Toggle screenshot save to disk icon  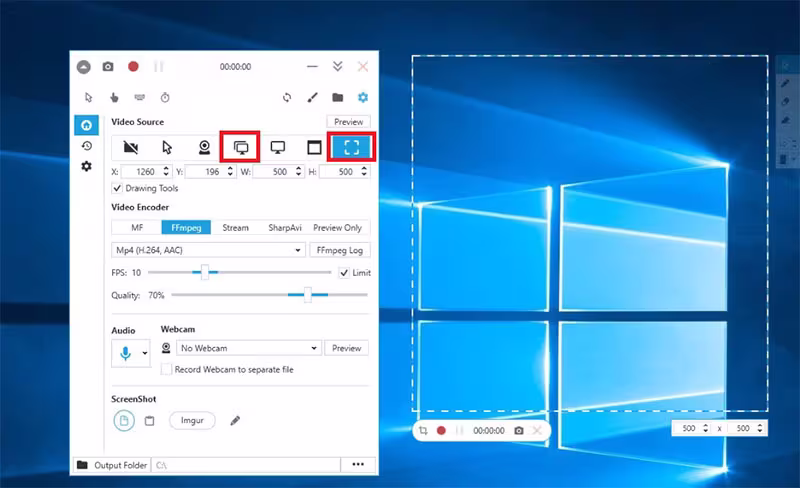click(123, 421)
